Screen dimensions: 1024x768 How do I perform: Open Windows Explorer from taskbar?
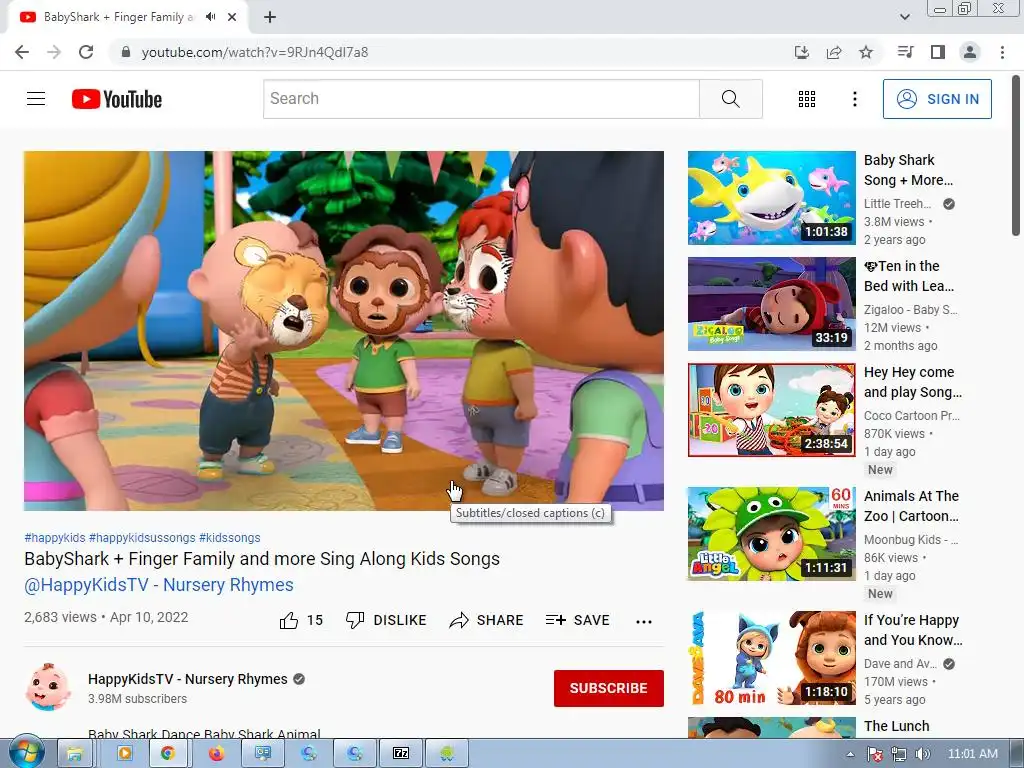(74, 754)
